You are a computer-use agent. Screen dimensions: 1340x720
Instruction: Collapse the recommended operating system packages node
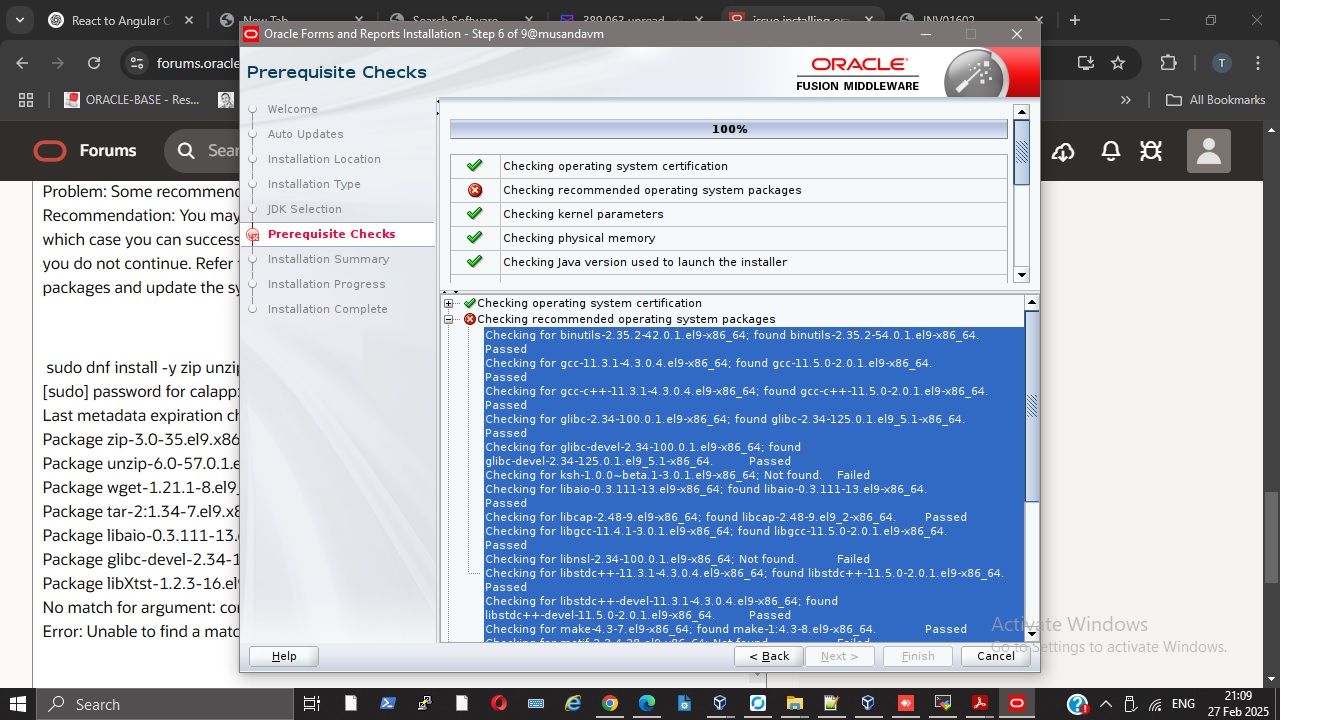(449, 319)
